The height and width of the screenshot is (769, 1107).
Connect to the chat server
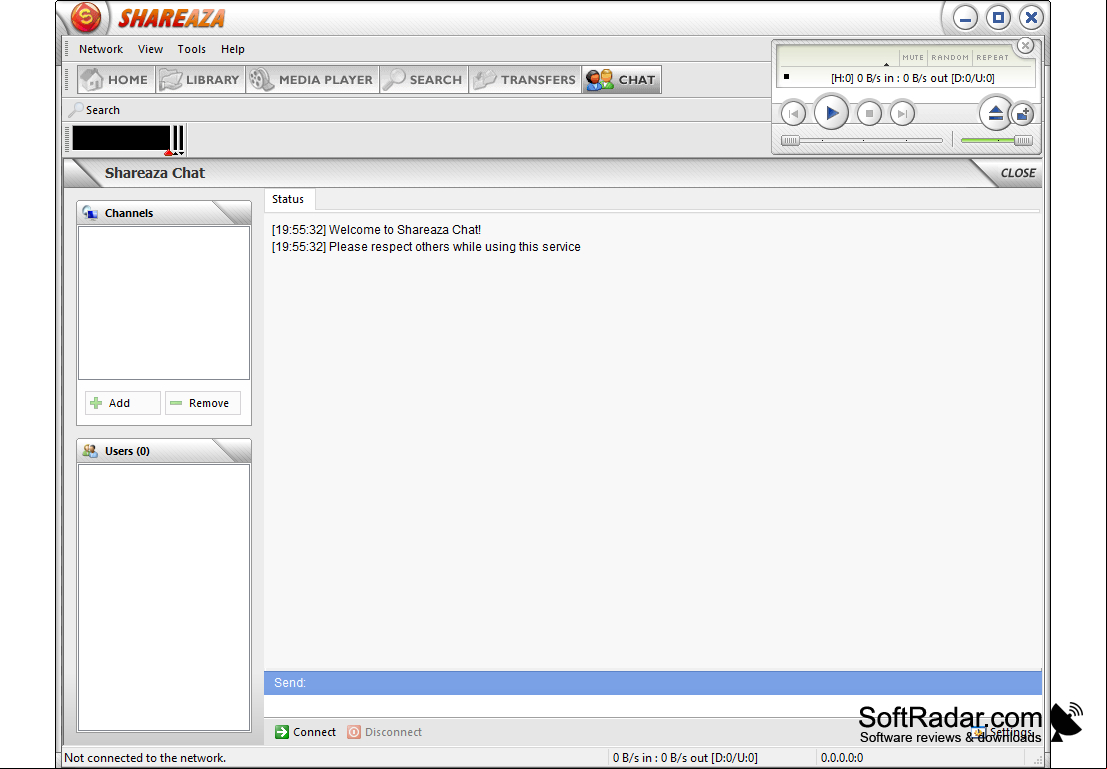306,732
